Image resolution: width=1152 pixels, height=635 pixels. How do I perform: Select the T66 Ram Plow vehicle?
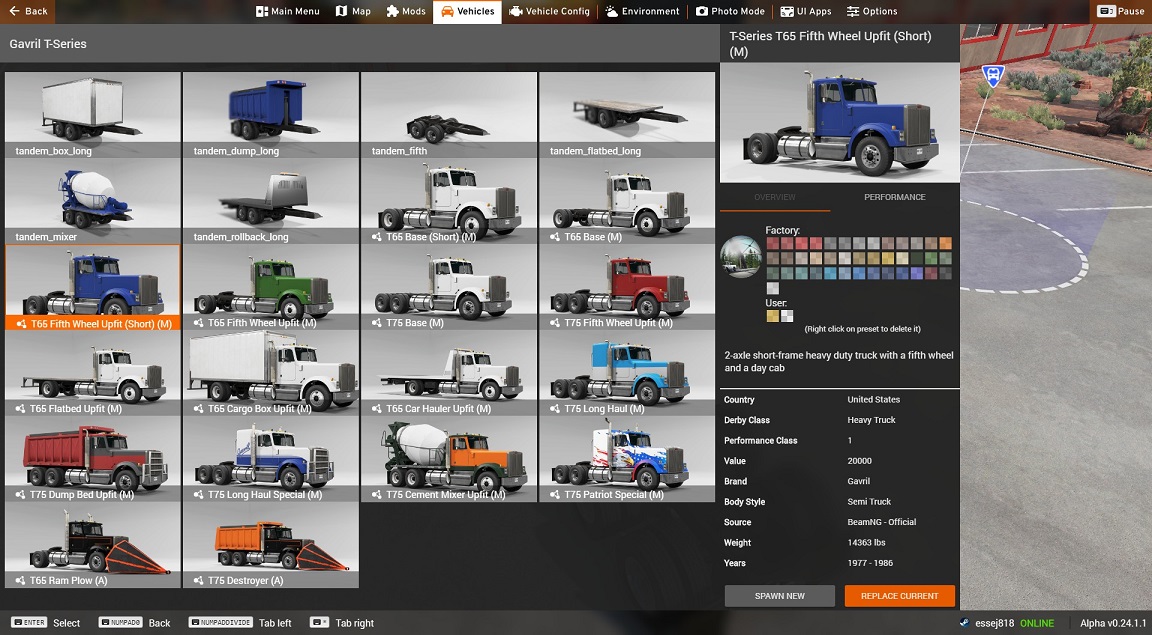[93, 545]
